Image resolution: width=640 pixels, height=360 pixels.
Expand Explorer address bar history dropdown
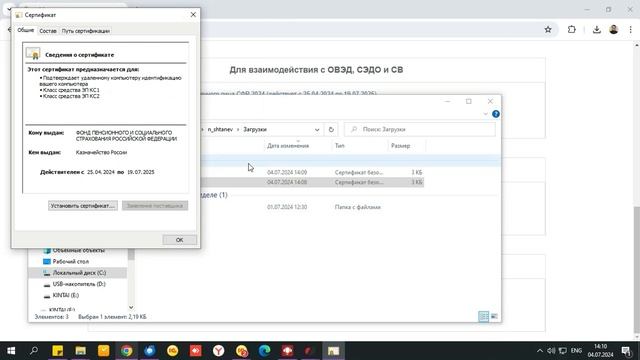[317, 129]
